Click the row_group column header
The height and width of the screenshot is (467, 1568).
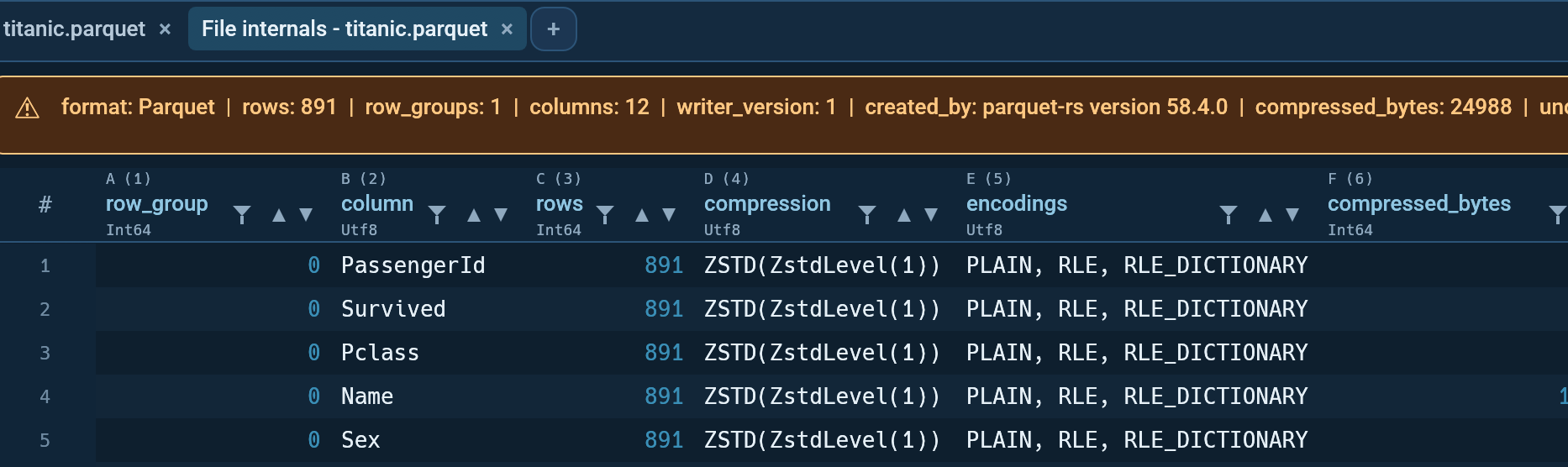[156, 204]
